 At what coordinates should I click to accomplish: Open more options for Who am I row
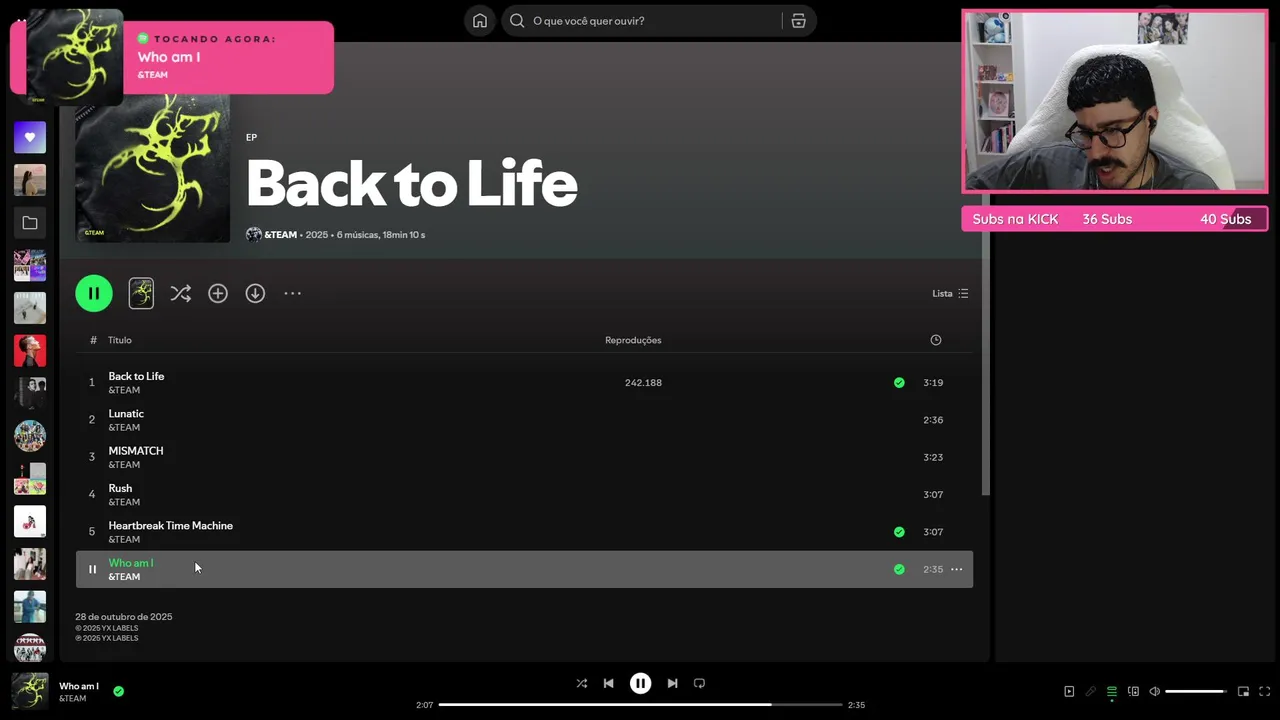click(956, 569)
